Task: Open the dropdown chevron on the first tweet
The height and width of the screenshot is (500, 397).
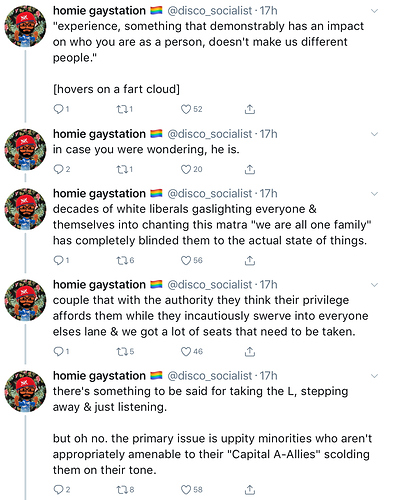Action: click(x=375, y=11)
